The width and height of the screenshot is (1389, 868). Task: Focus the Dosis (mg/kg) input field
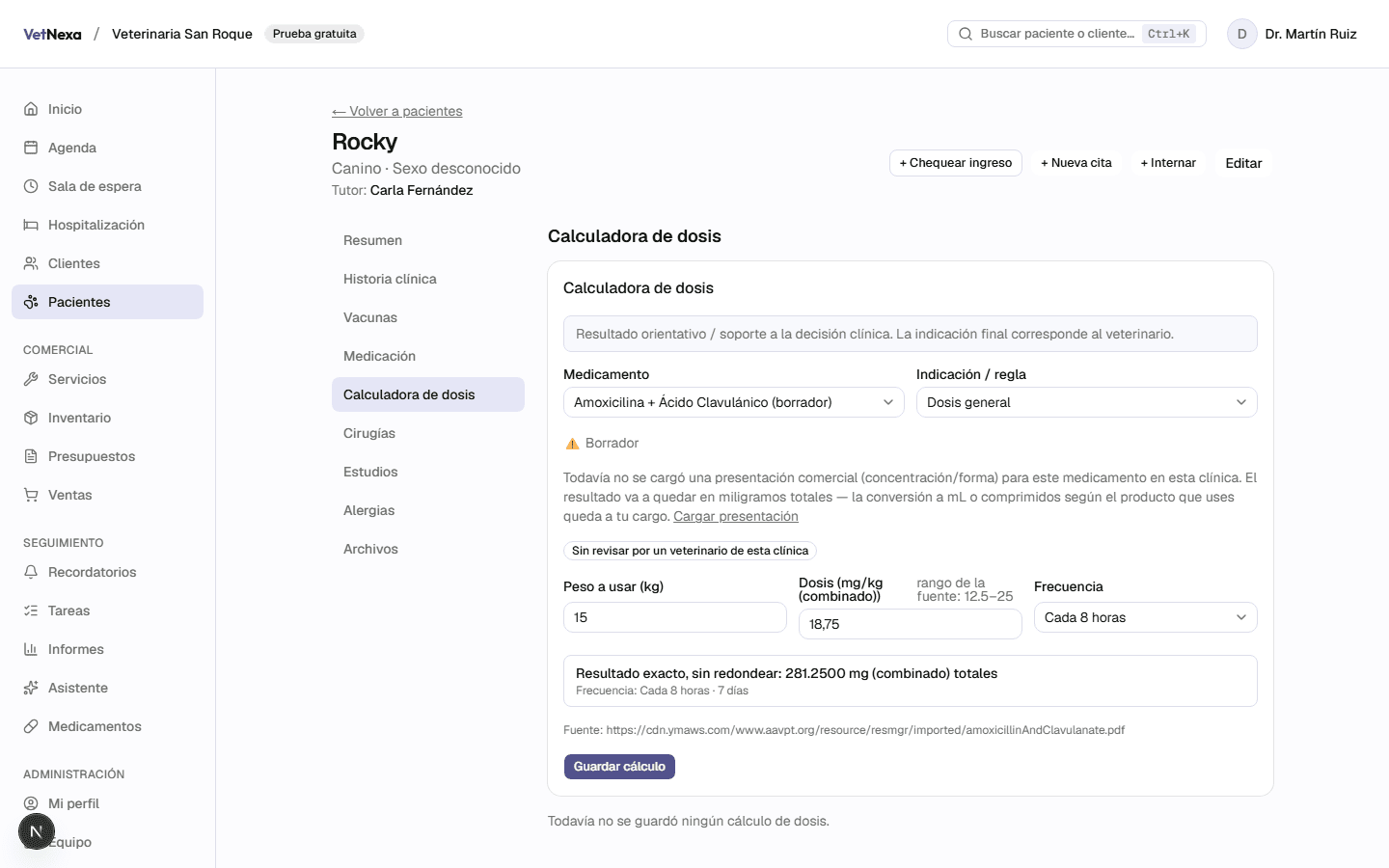pyautogui.click(x=911, y=624)
